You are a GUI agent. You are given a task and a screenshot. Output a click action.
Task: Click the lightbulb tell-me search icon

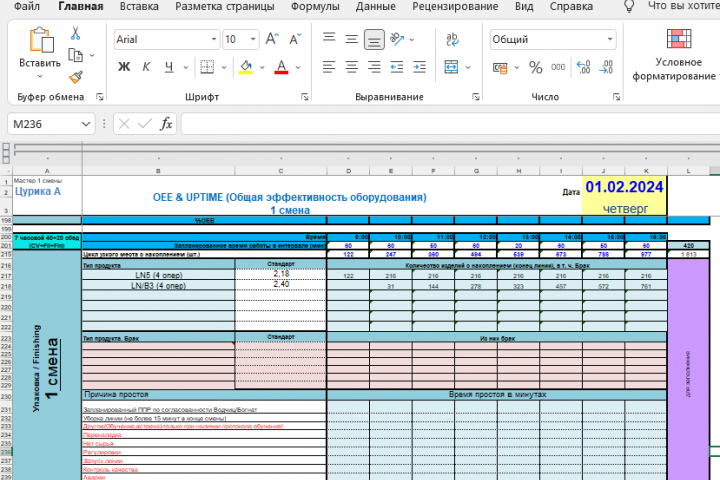(629, 6)
